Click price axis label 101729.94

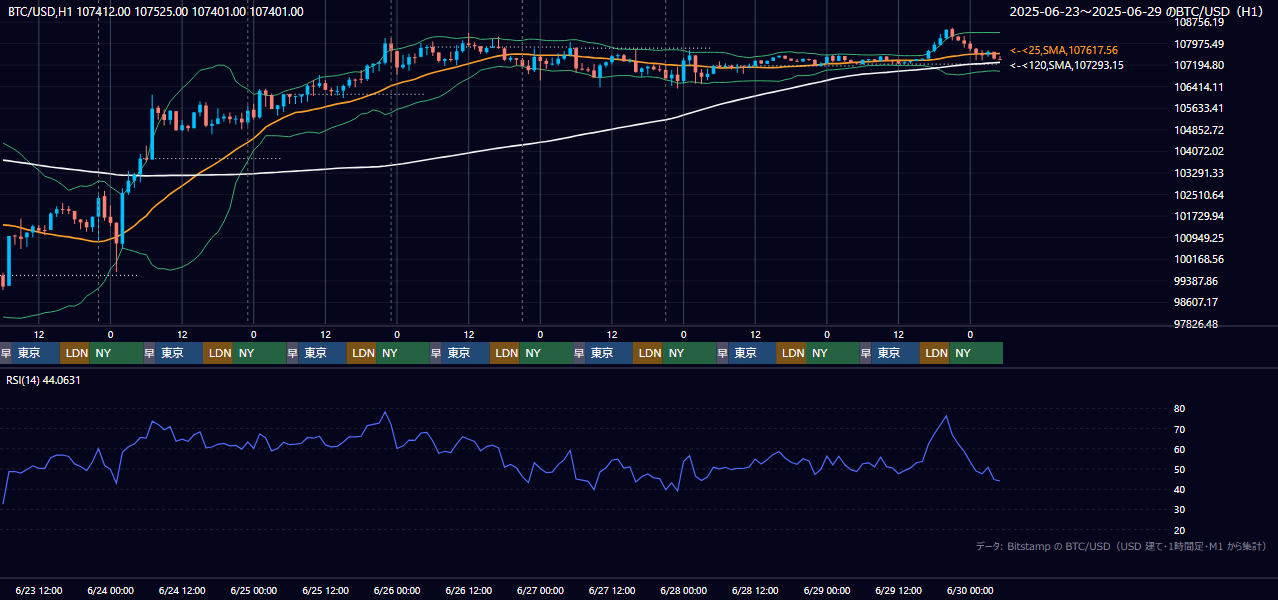[1199, 216]
